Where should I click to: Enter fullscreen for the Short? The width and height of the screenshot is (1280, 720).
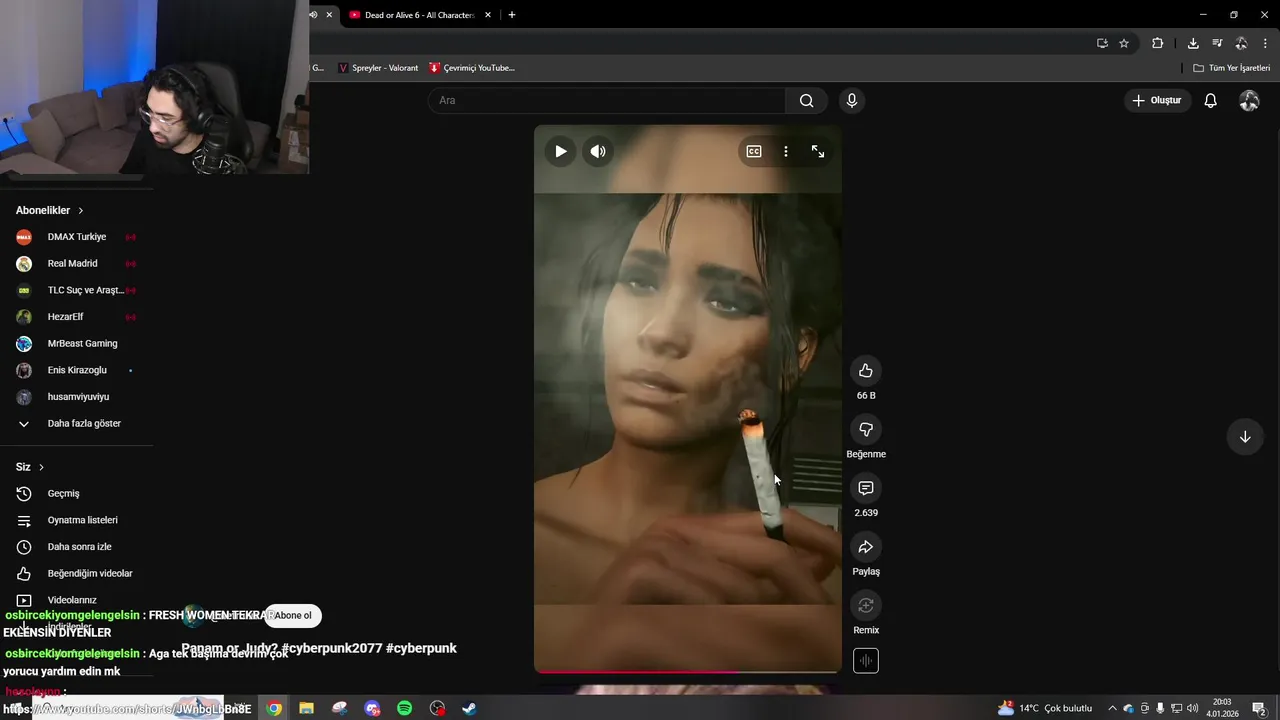click(818, 152)
